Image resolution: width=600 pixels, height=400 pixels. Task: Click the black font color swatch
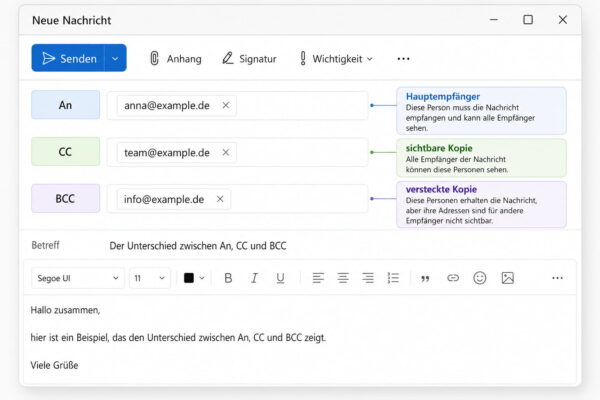coord(189,278)
